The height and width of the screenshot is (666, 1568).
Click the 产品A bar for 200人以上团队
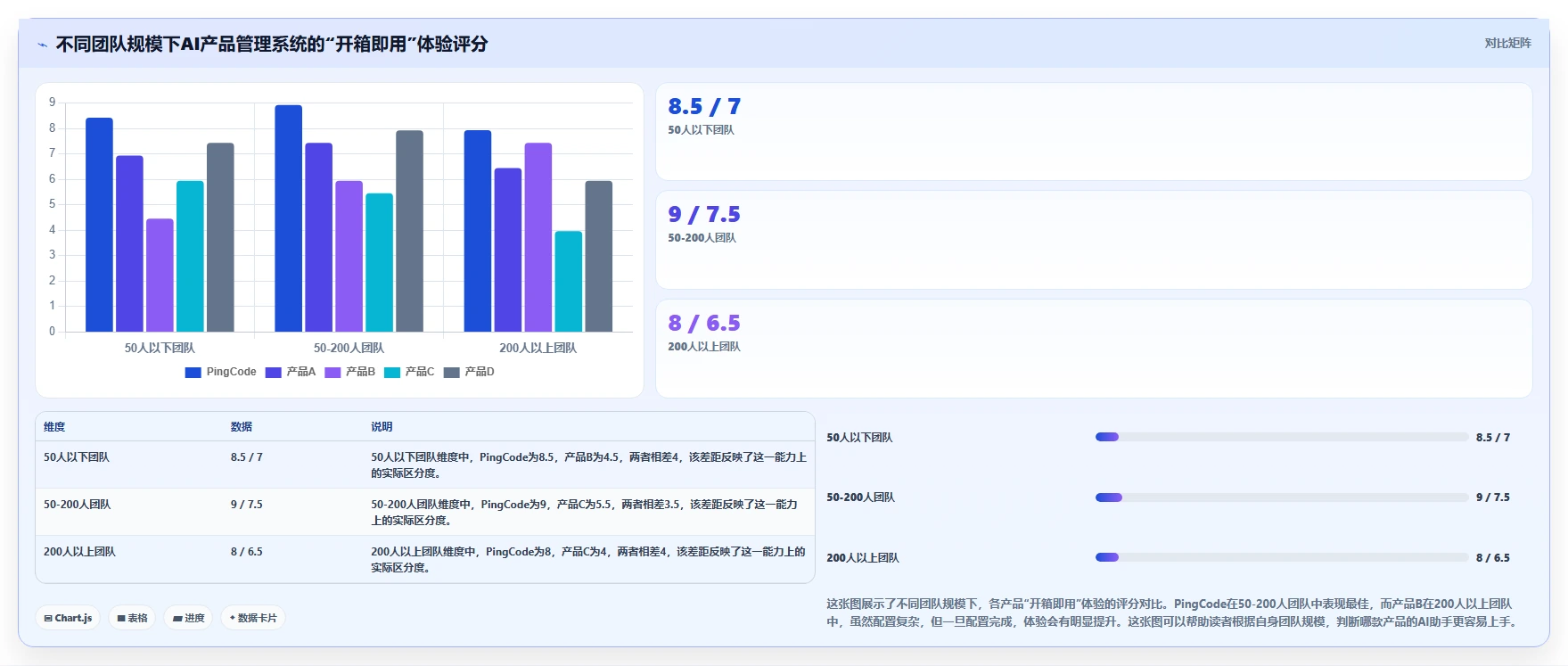click(508, 250)
